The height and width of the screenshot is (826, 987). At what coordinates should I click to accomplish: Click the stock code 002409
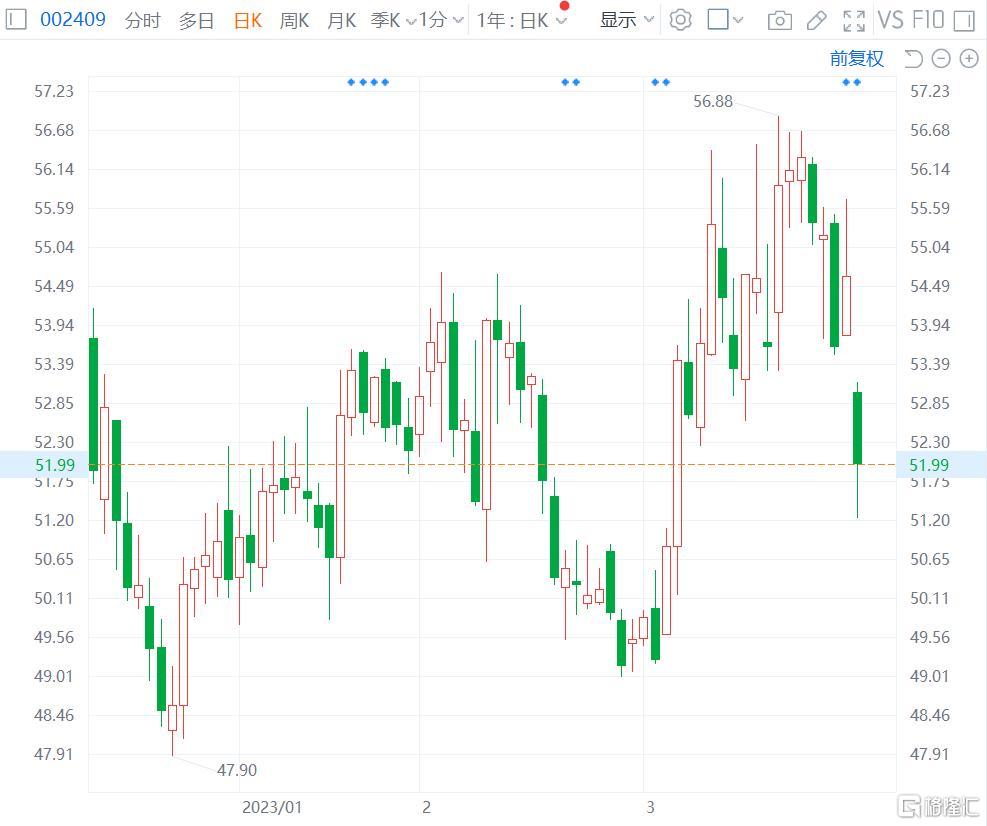click(x=73, y=20)
